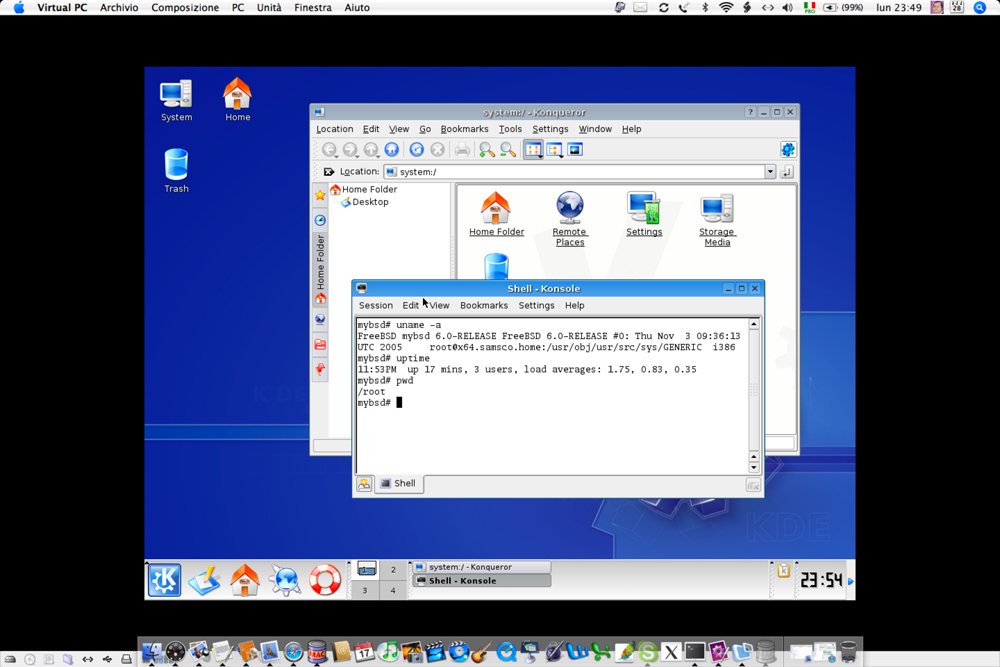Click the bookmarks star sidebar tab
Image resolution: width=1000 pixels, height=667 pixels.
[320, 195]
